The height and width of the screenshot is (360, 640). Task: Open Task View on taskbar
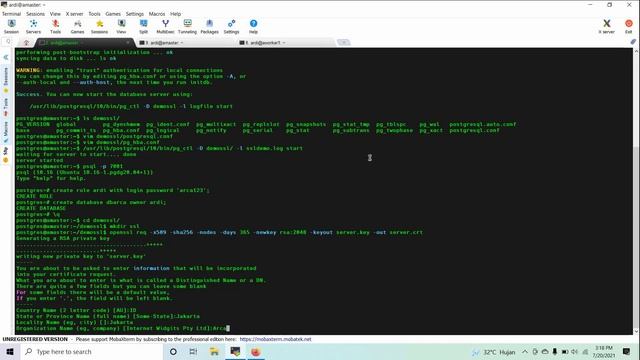pos(193,352)
